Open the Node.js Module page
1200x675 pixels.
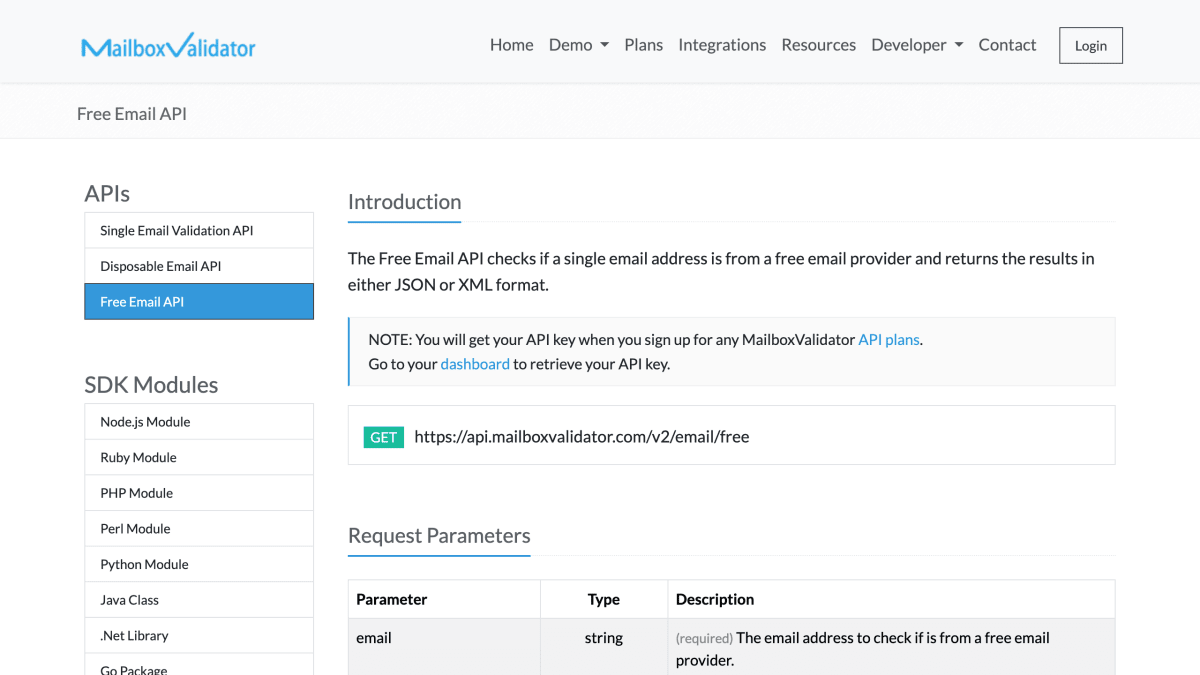(199, 422)
